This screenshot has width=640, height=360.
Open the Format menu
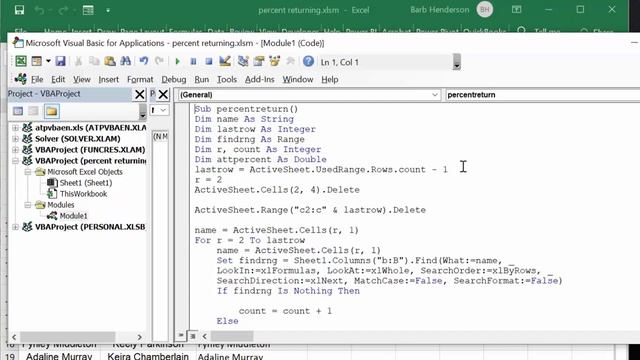pos(140,80)
